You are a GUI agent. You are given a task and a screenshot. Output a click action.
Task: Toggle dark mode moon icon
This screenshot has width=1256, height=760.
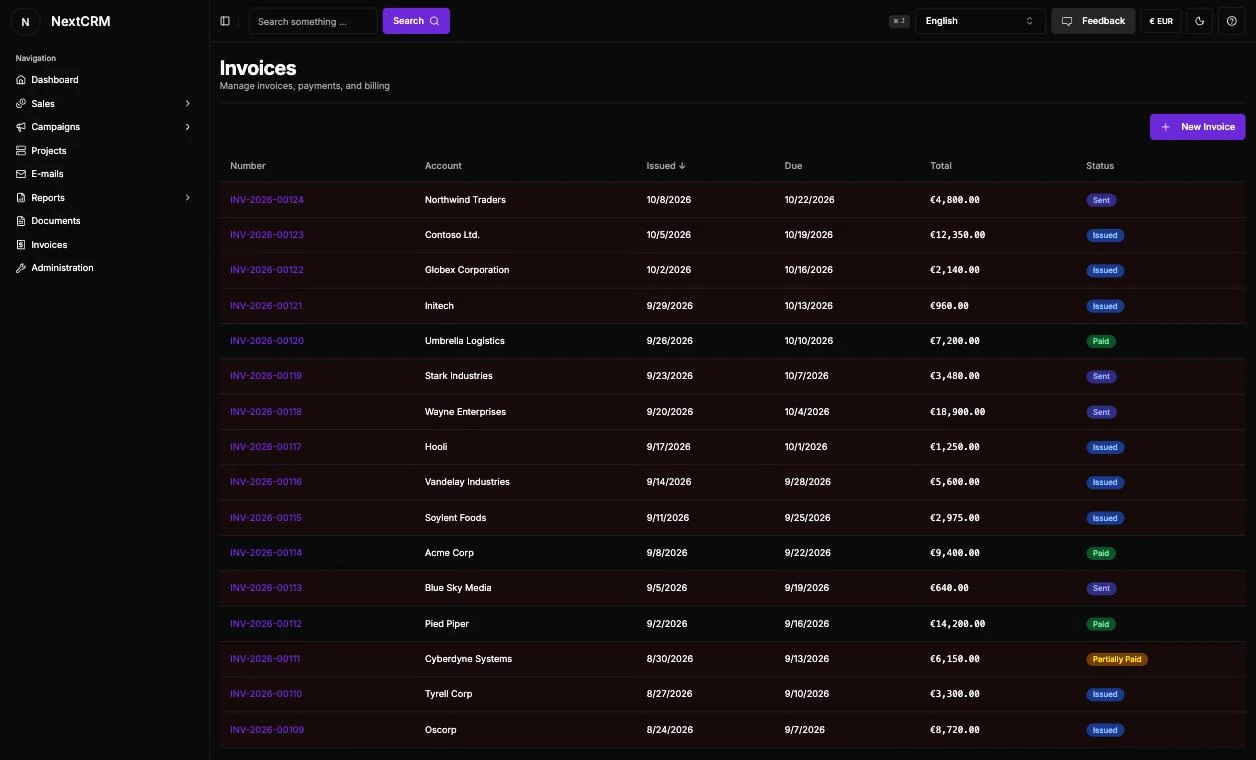1200,21
